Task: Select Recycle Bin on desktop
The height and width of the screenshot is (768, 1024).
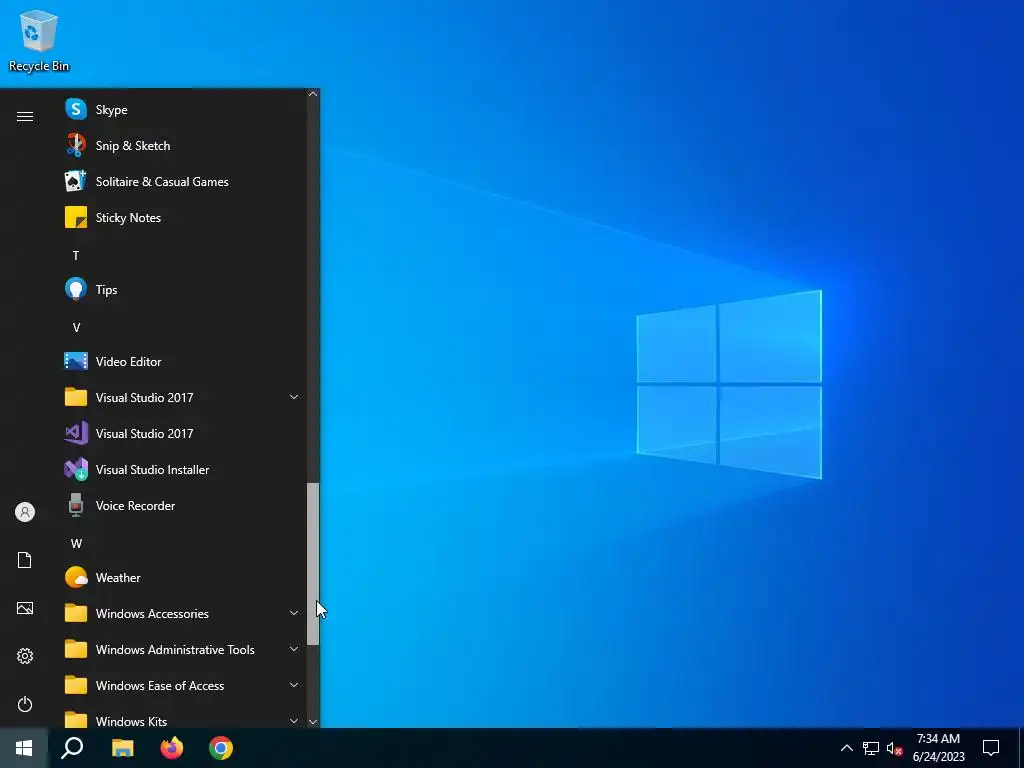Action: click(x=39, y=41)
